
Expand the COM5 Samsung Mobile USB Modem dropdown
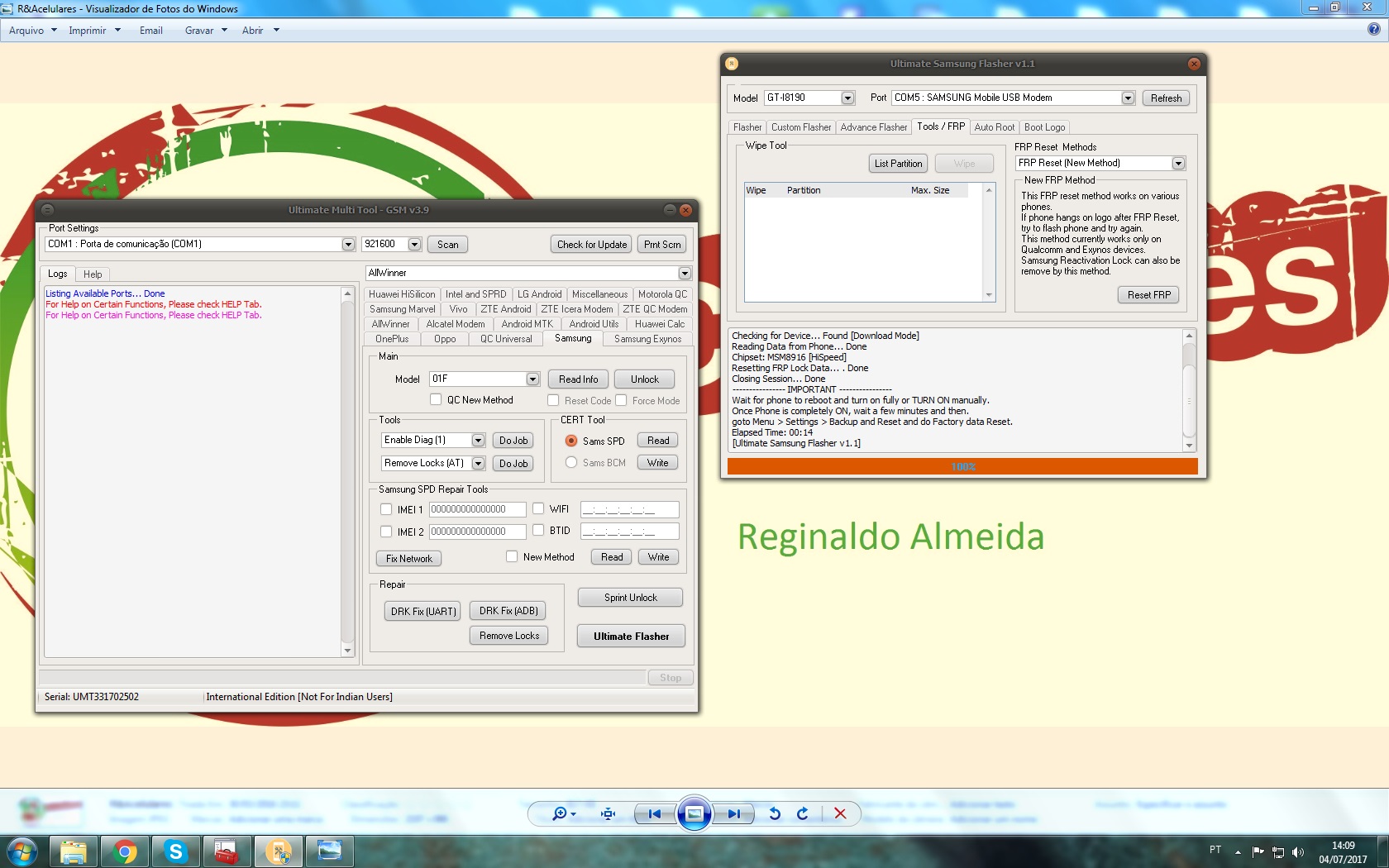tap(1128, 98)
